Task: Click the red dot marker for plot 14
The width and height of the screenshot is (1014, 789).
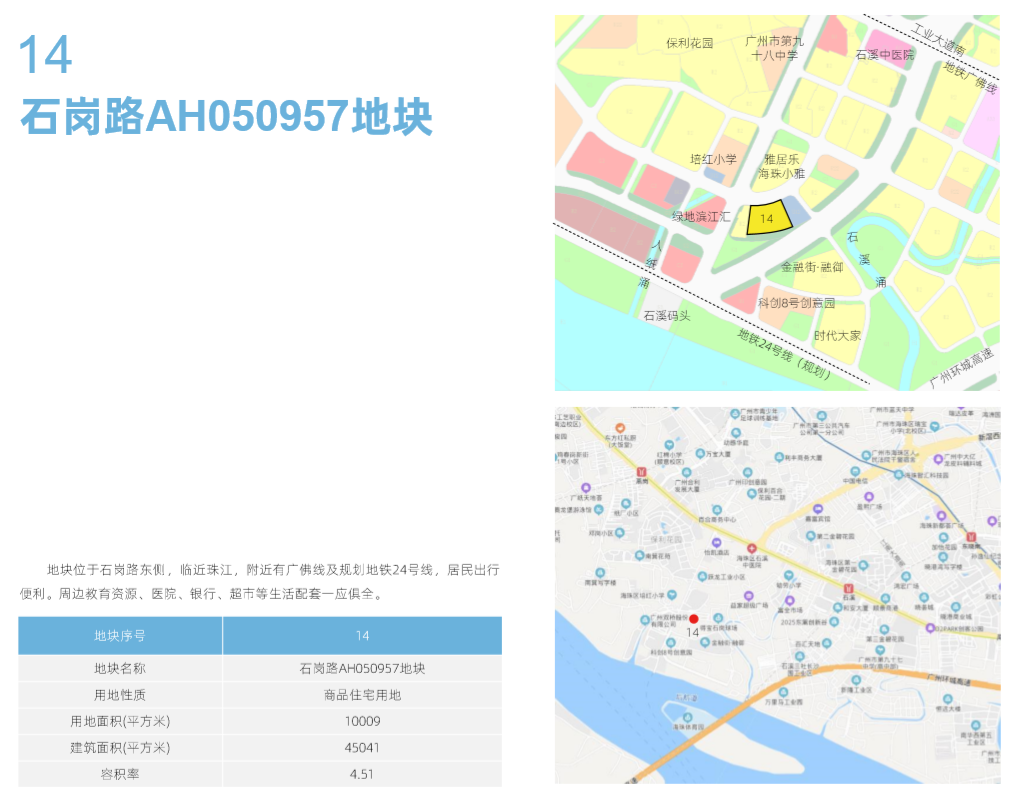Action: (694, 619)
